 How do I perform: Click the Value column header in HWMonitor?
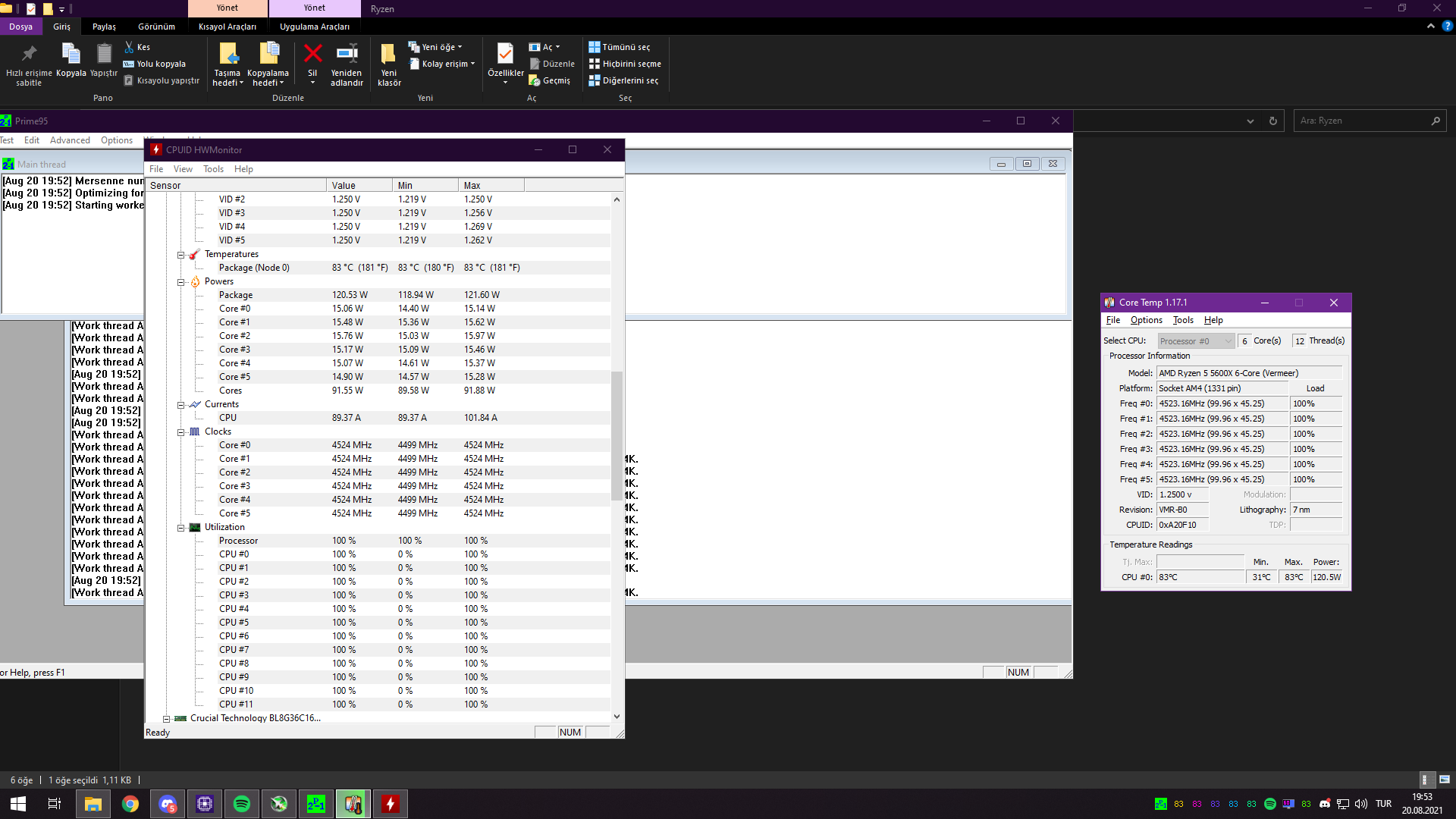[360, 186]
